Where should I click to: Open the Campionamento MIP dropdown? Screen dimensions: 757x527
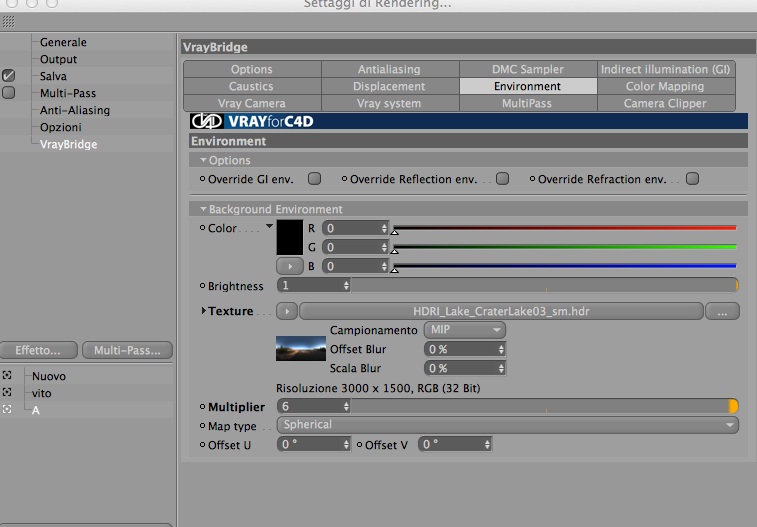(465, 330)
